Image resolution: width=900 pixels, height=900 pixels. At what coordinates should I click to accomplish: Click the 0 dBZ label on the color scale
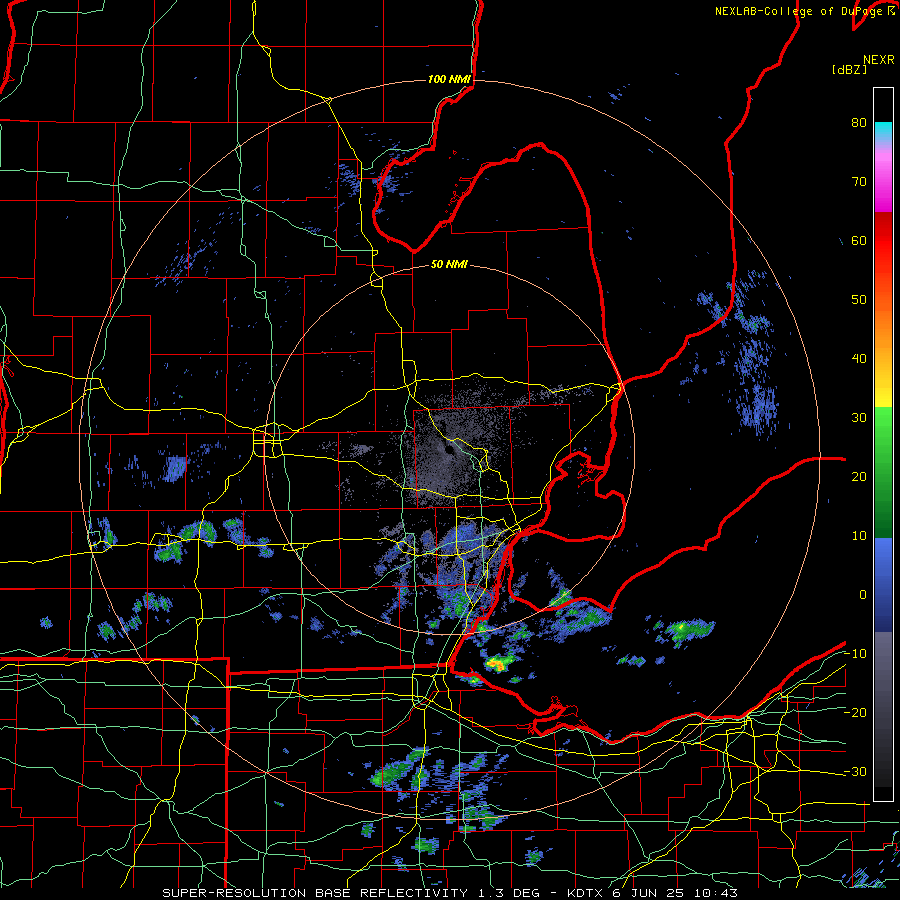(x=863, y=595)
